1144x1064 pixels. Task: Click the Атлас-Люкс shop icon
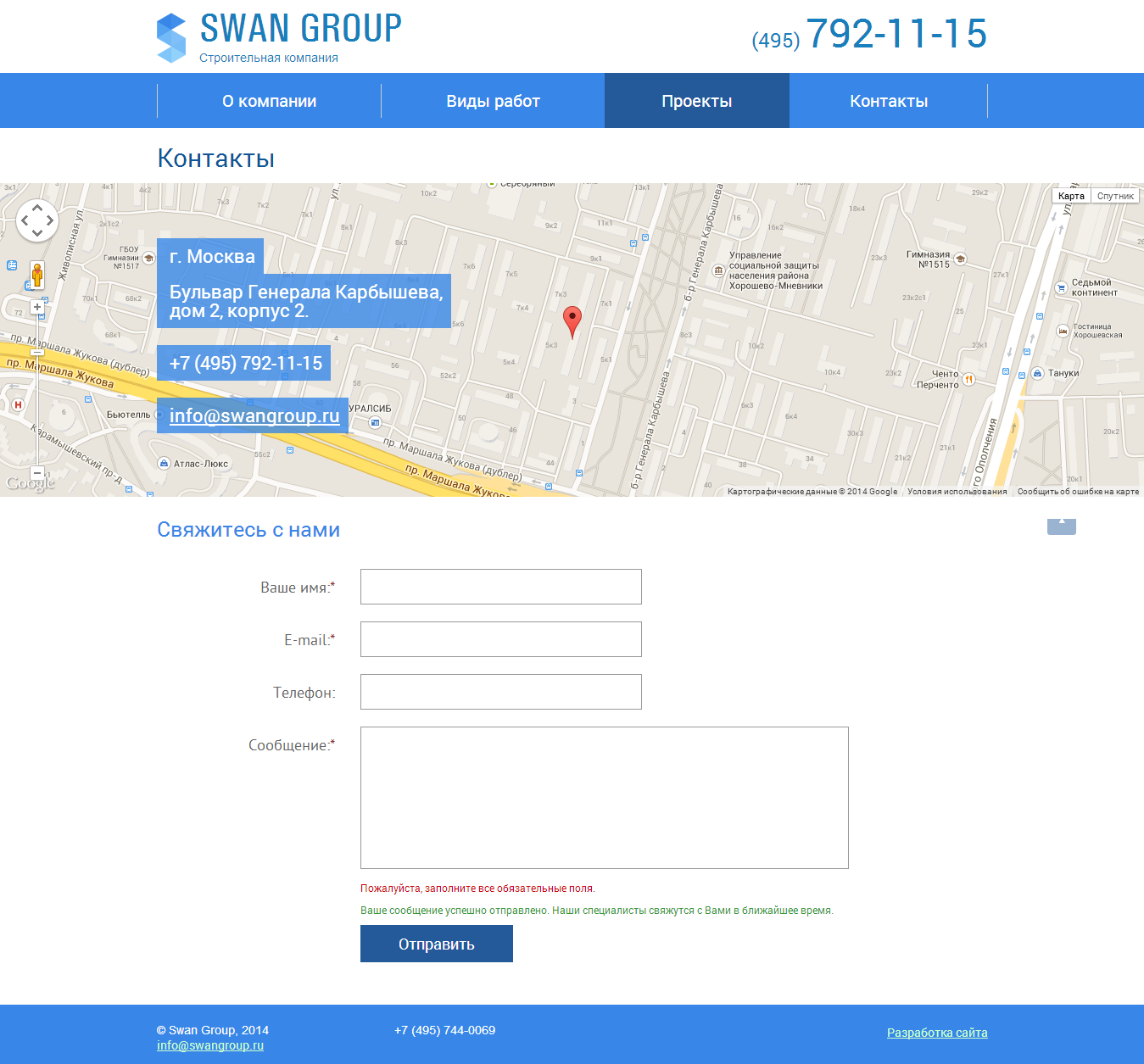point(164,464)
